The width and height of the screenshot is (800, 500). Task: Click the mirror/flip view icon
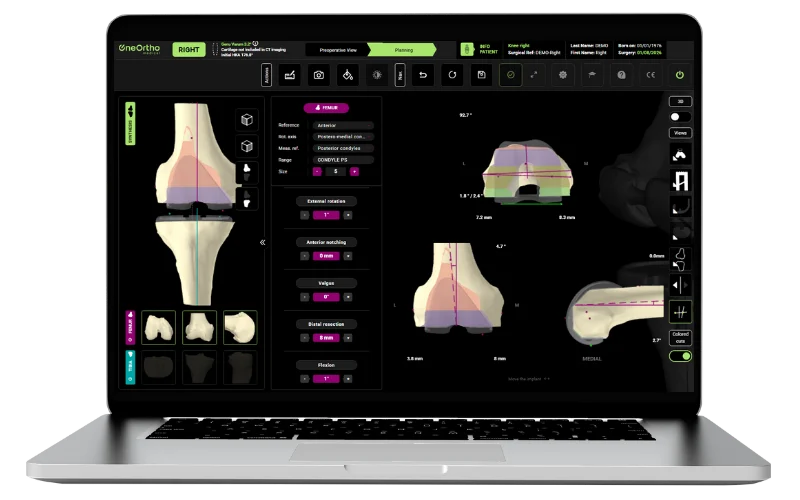(680, 285)
